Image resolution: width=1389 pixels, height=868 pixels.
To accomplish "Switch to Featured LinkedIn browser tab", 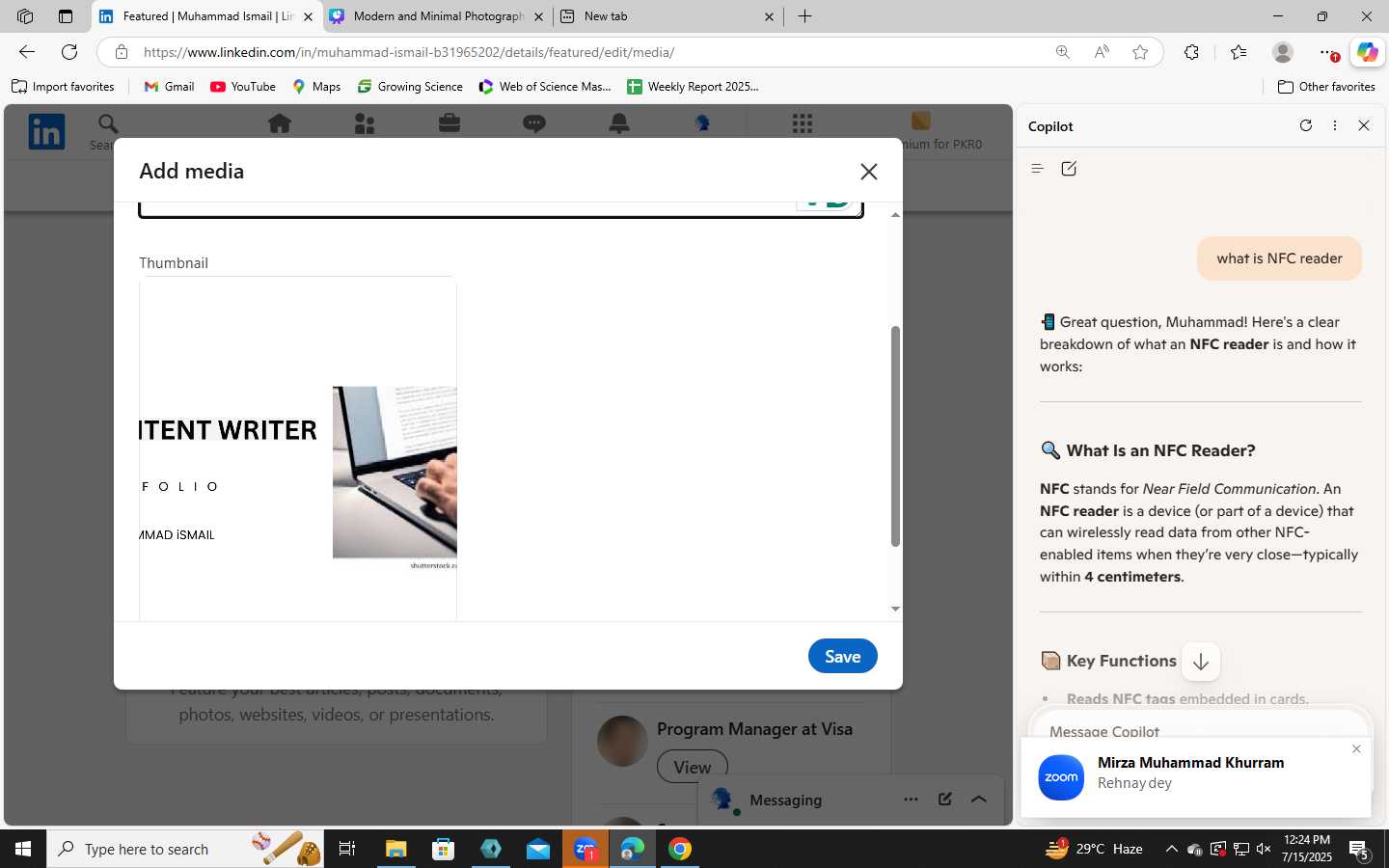I will (x=207, y=16).
